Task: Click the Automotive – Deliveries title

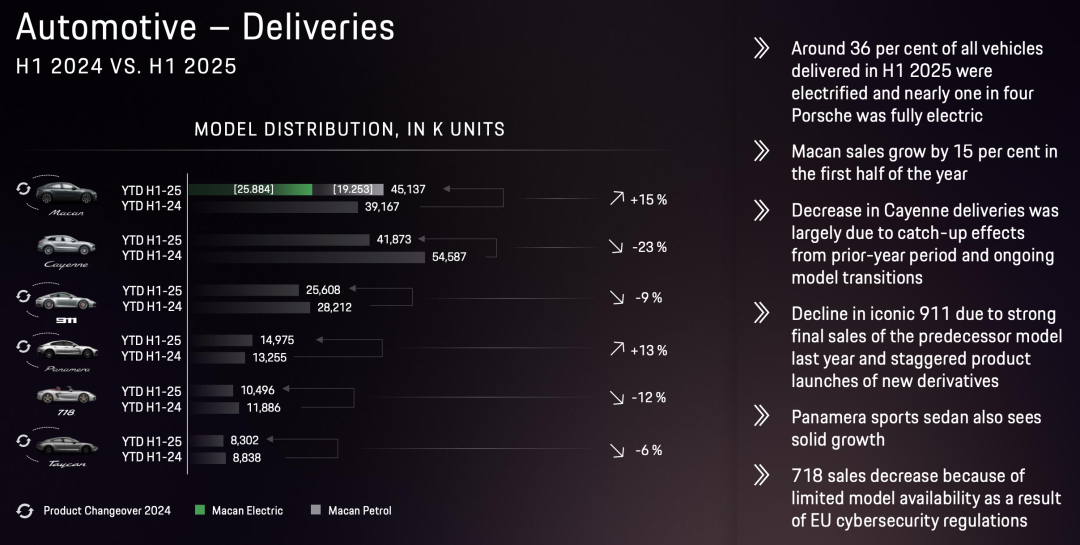Action: click(x=205, y=28)
